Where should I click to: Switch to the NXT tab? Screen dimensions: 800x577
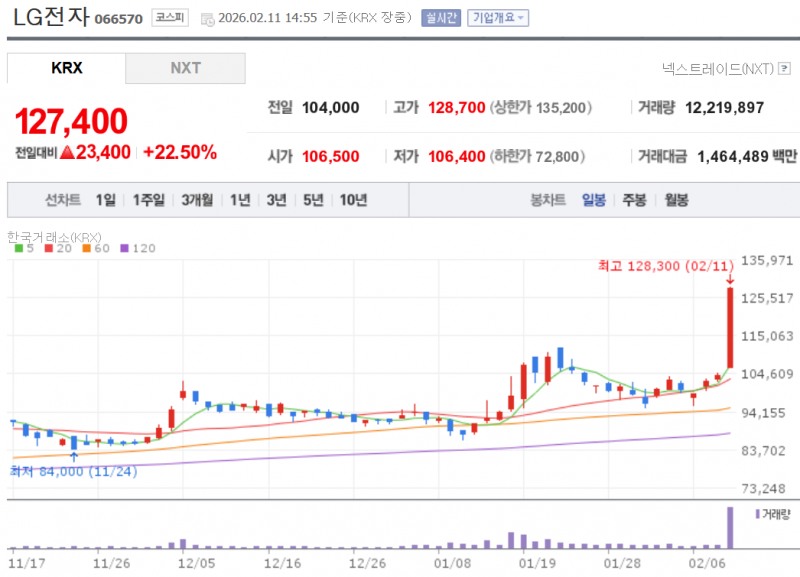tap(185, 68)
